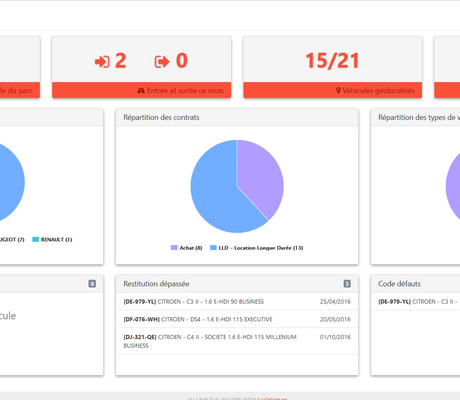Open the Entrée et sortie ce mois footer
Screen dimensions: 460x400
[141, 90]
